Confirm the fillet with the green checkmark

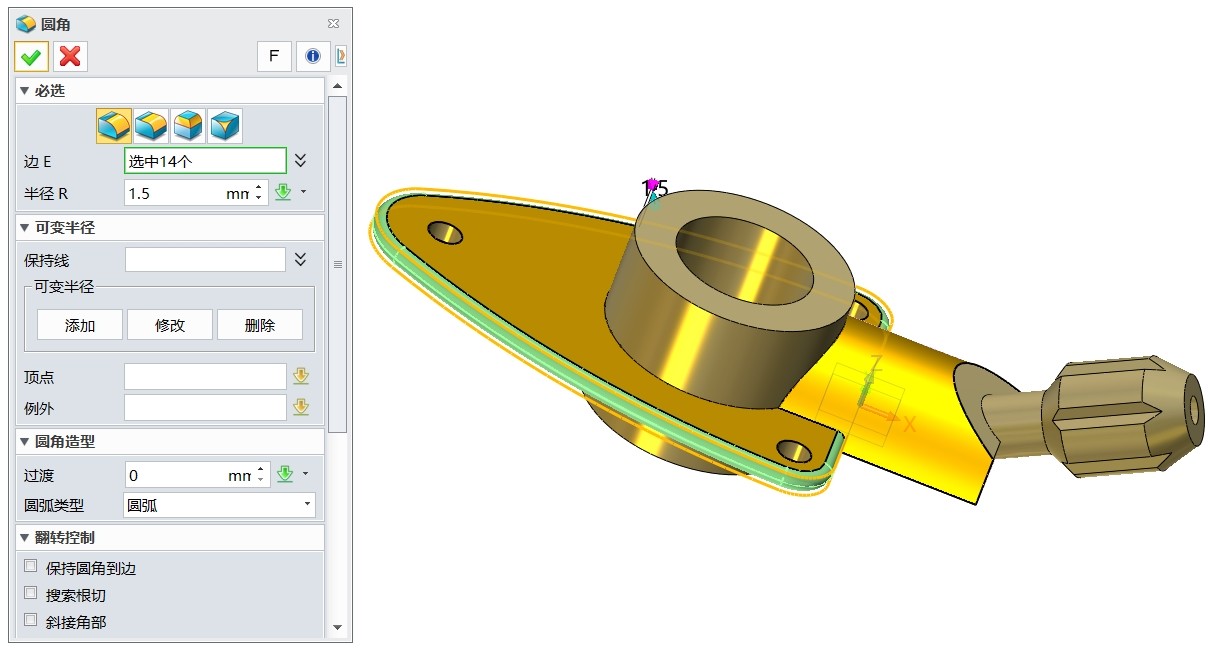point(31,56)
